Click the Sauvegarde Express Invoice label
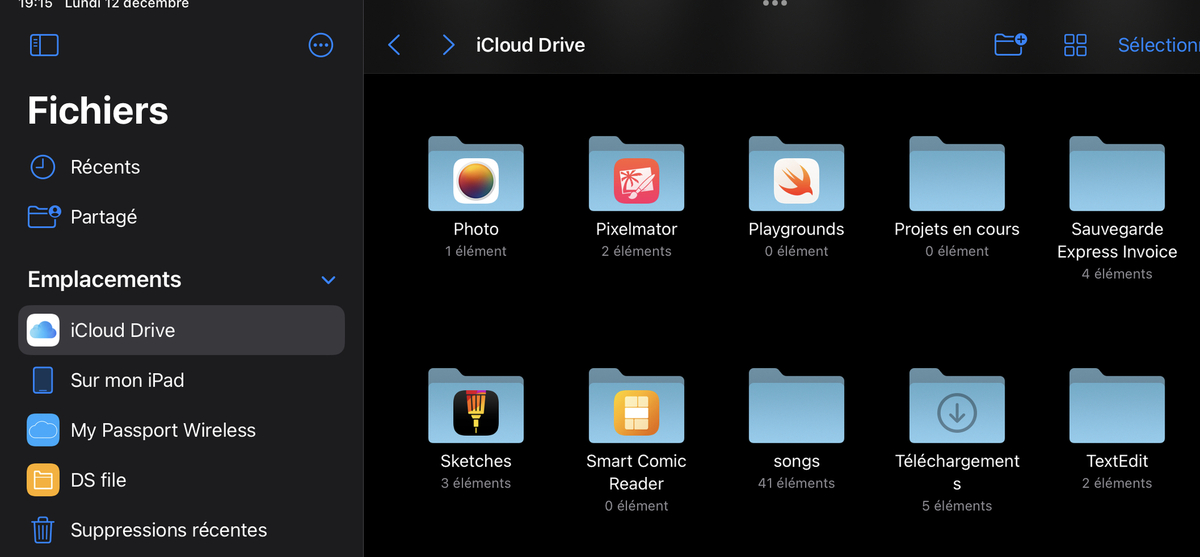Viewport: 1200px width, 557px height. pyautogui.click(x=1117, y=240)
